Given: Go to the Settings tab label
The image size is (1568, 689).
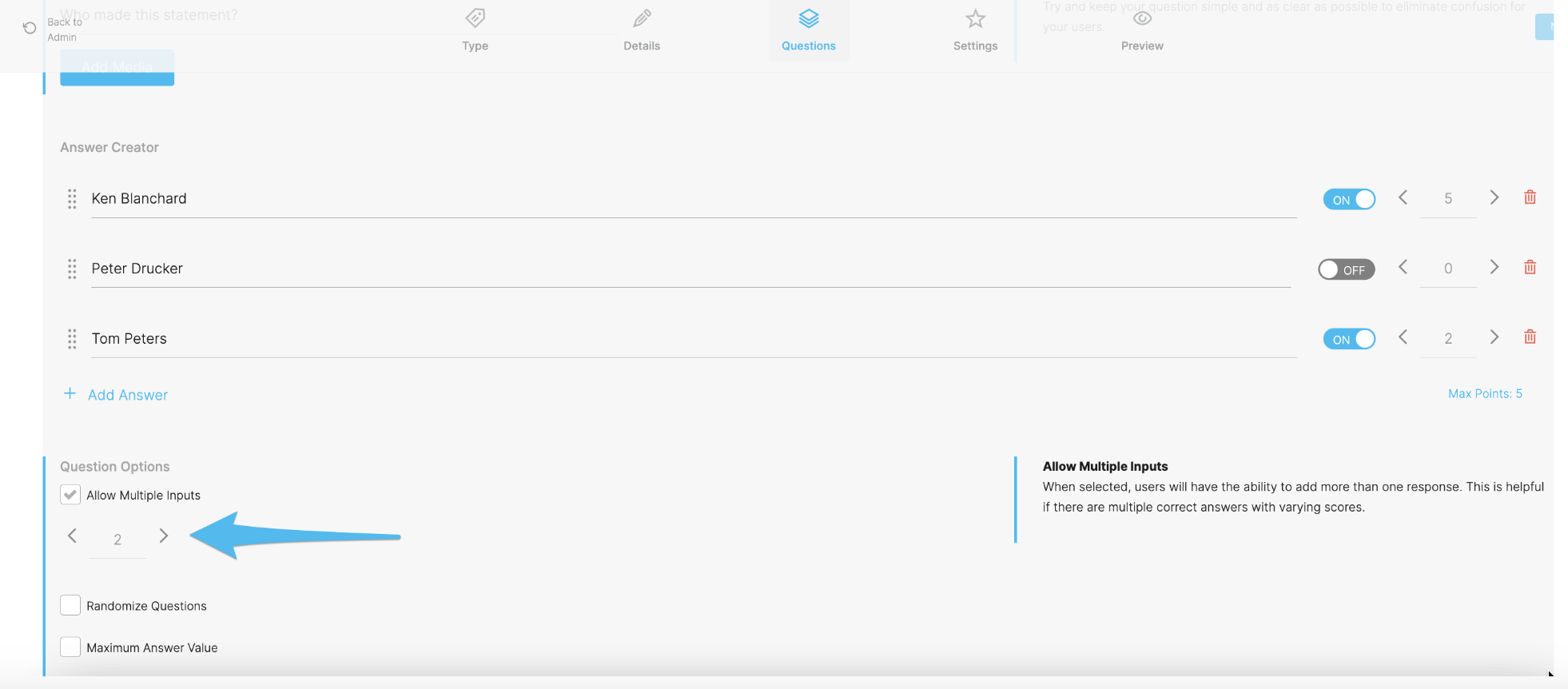Looking at the screenshot, I should (x=975, y=46).
